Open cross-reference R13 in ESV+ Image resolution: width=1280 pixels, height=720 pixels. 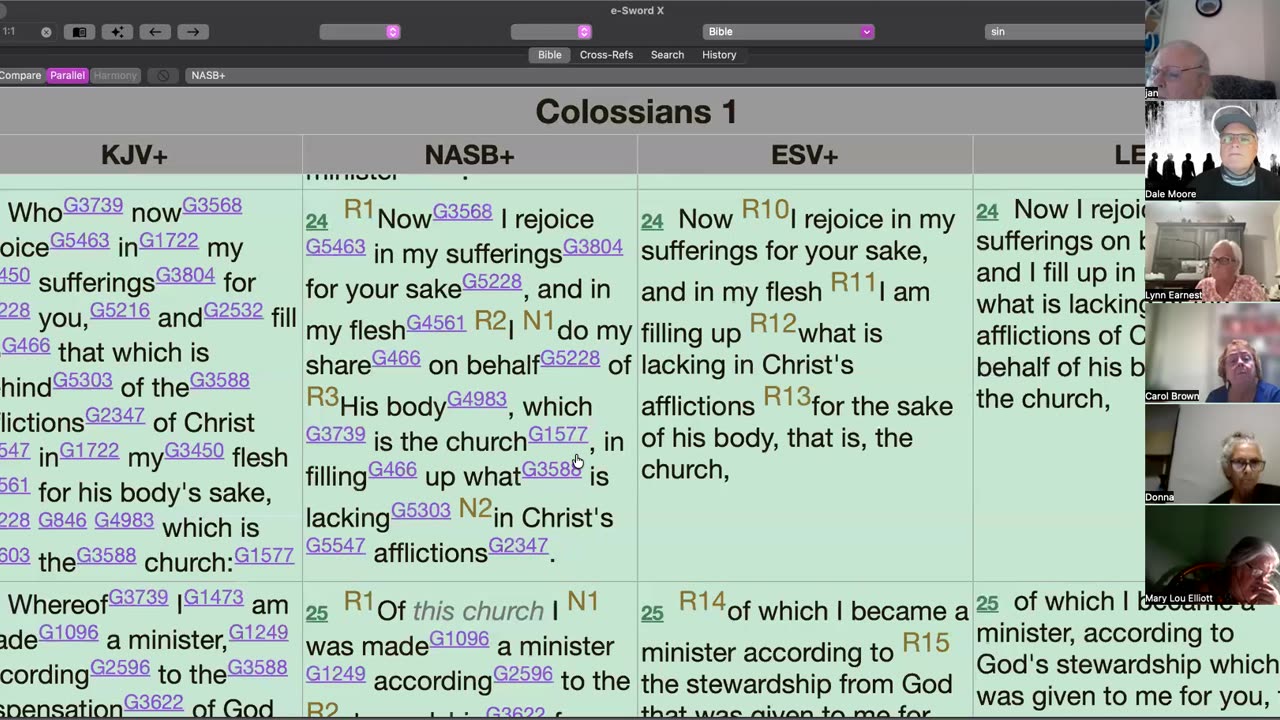point(787,397)
